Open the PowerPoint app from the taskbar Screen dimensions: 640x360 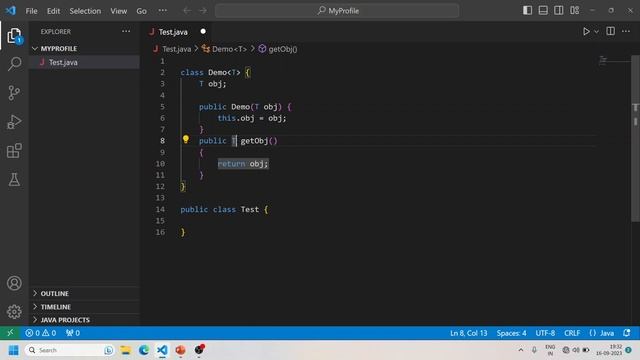(x=180, y=350)
